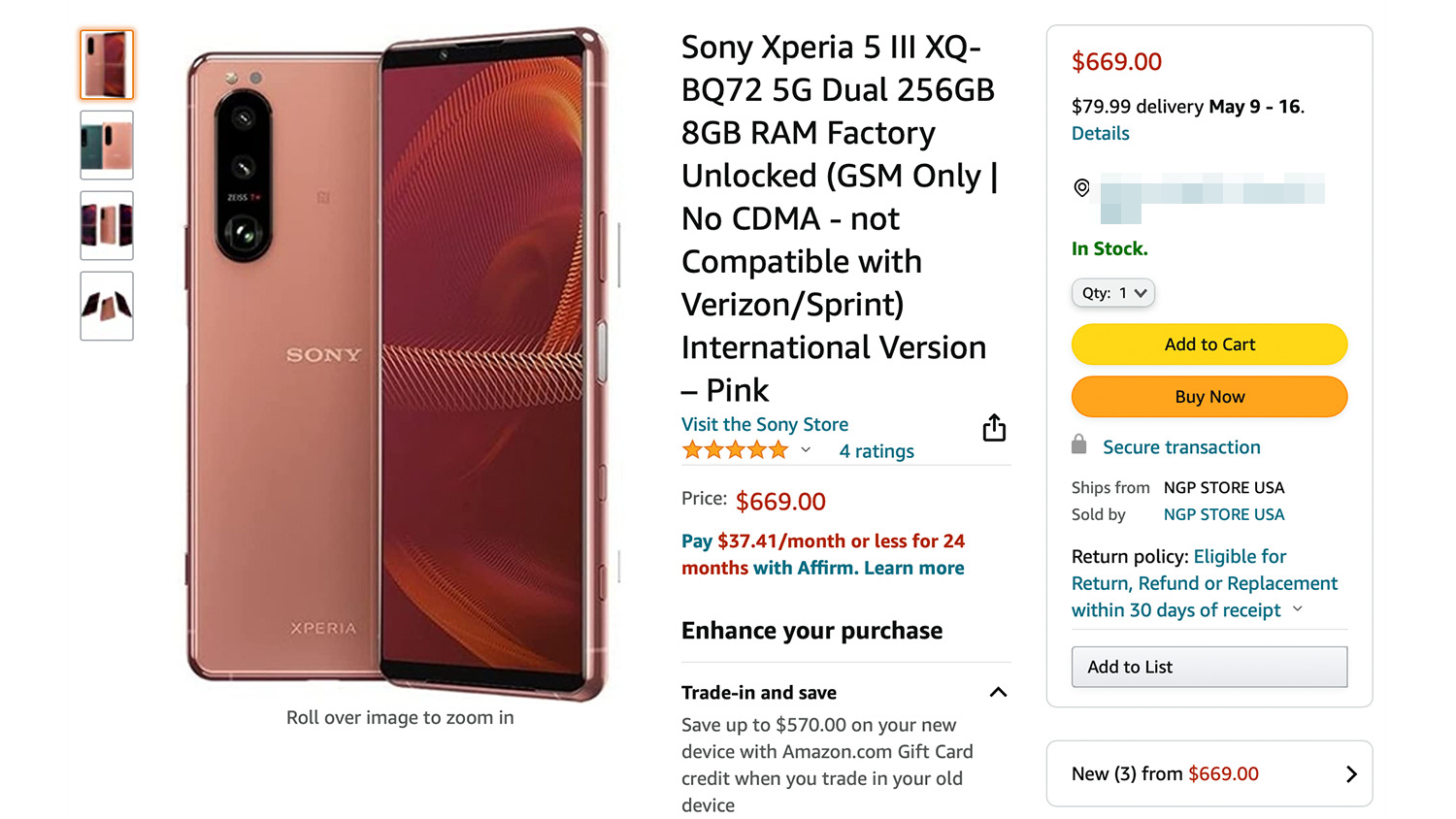This screenshot has height=819, width=1456.
Task: Click the secure transaction padlock icon
Action: click(1078, 445)
